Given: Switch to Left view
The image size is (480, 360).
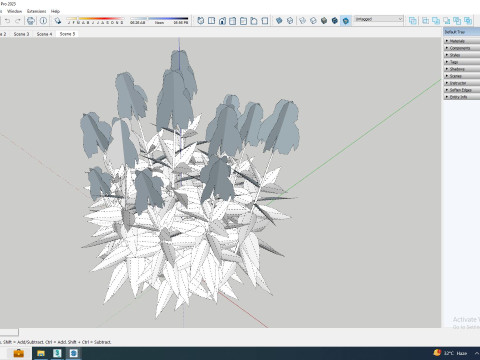Looking at the screenshot, I should [x=254, y=21].
